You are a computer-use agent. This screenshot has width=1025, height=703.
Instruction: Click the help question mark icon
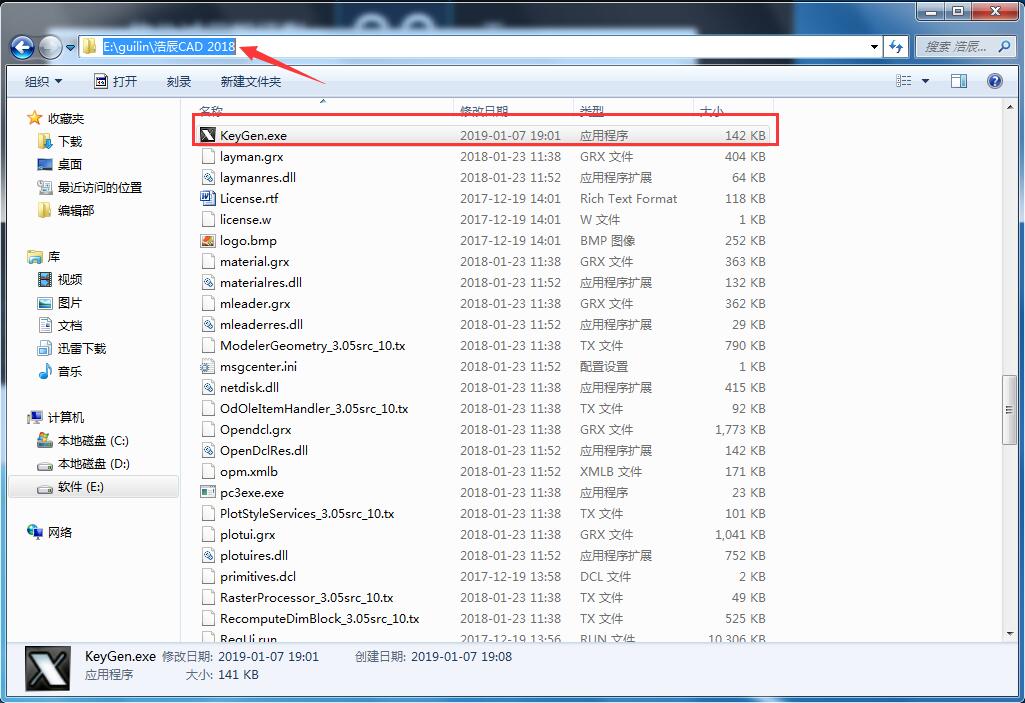point(995,80)
